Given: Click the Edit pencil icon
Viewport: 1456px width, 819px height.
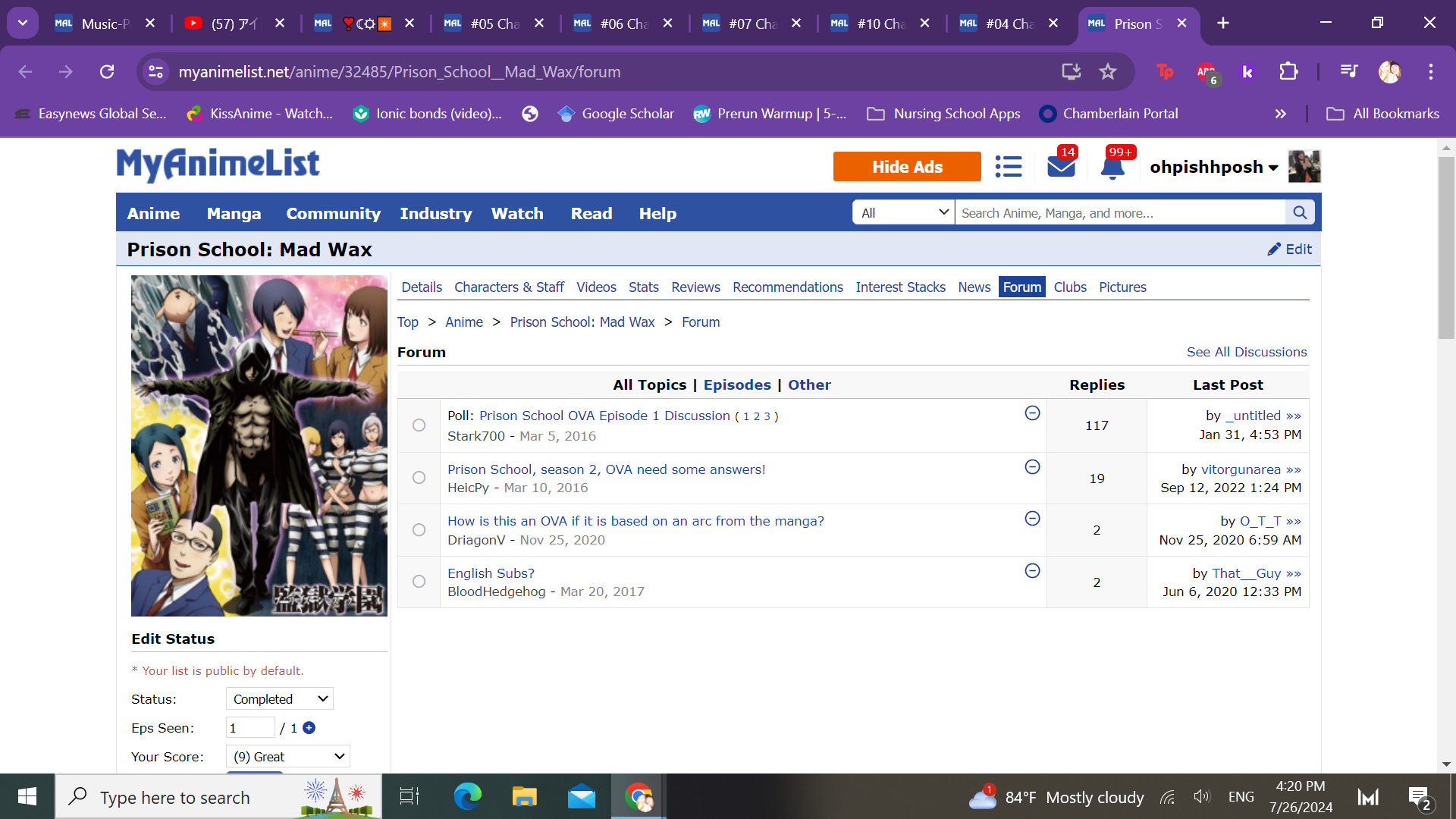Looking at the screenshot, I should [x=1274, y=249].
